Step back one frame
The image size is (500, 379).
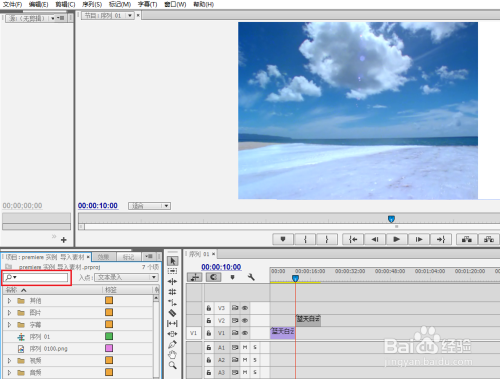coord(375,239)
